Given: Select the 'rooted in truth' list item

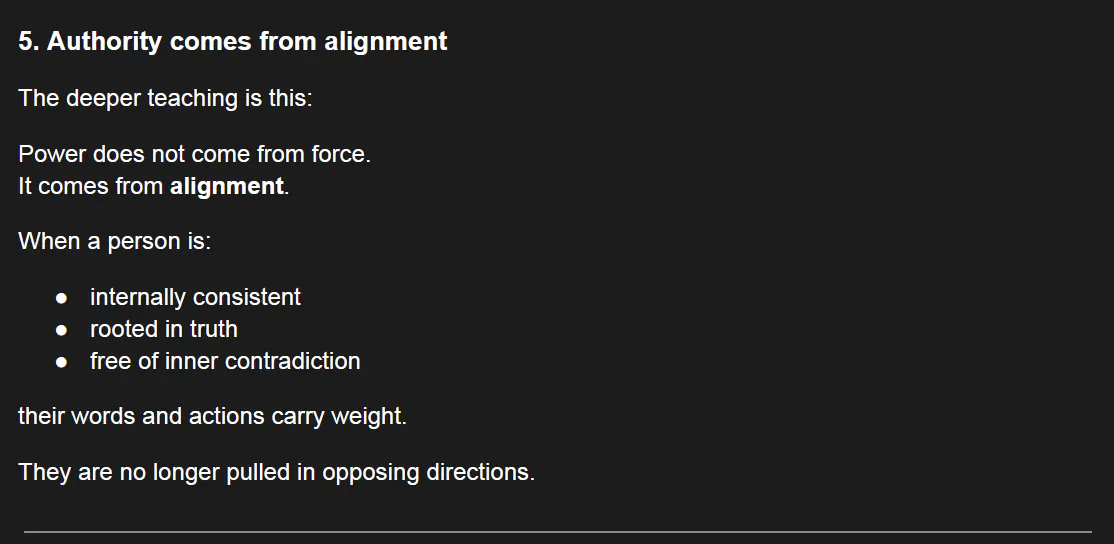Looking at the screenshot, I should [x=163, y=329].
